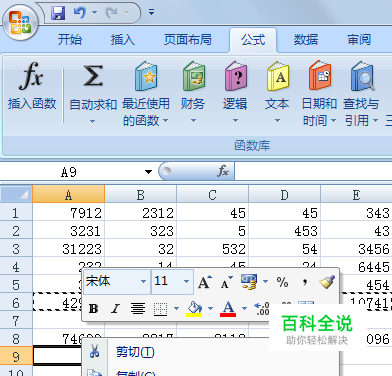
Task: Apply yellow fill color
Action: pyautogui.click(x=194, y=309)
